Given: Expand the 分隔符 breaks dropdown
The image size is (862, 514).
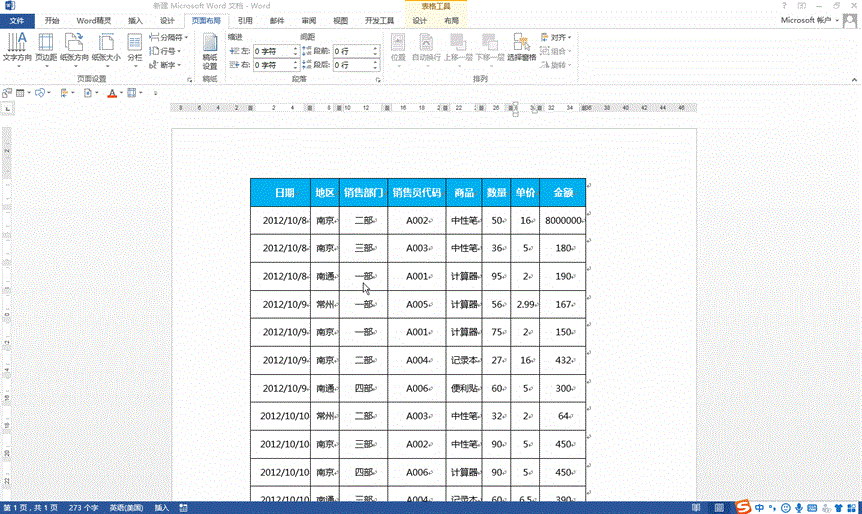Looking at the screenshot, I should click(167, 37).
